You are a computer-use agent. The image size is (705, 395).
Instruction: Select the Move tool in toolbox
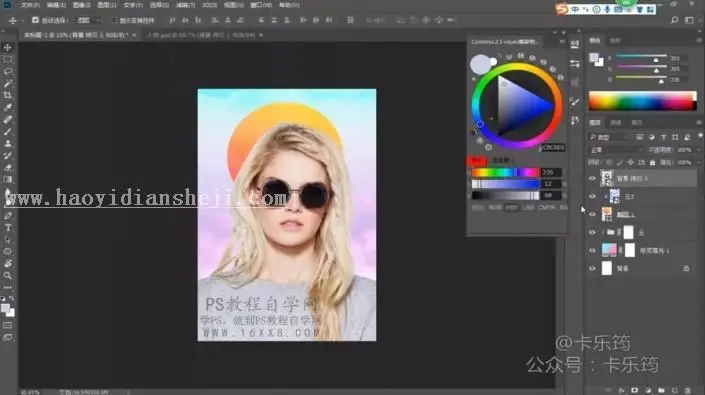pyautogui.click(x=8, y=47)
